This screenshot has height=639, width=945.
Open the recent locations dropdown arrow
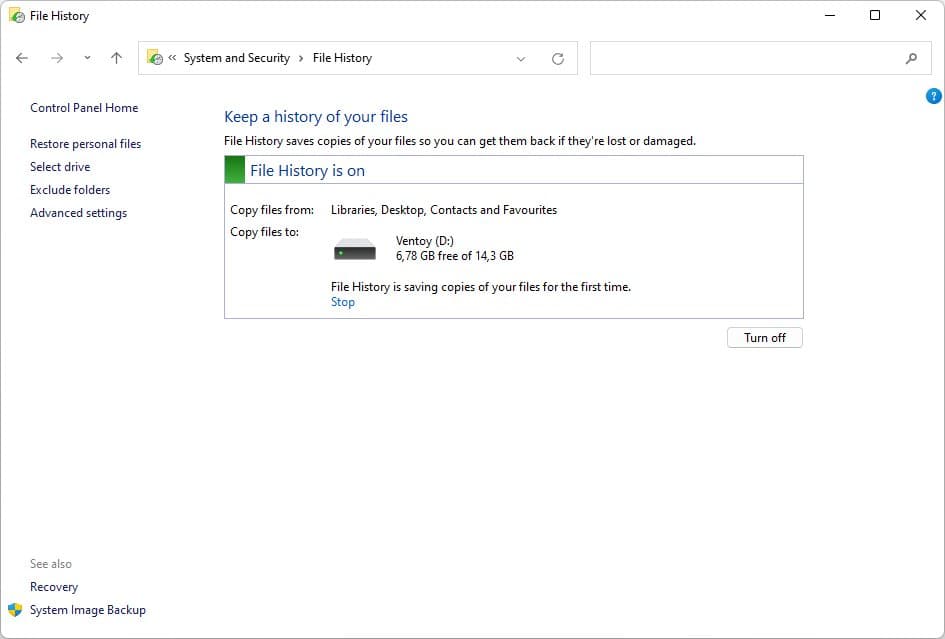87,58
